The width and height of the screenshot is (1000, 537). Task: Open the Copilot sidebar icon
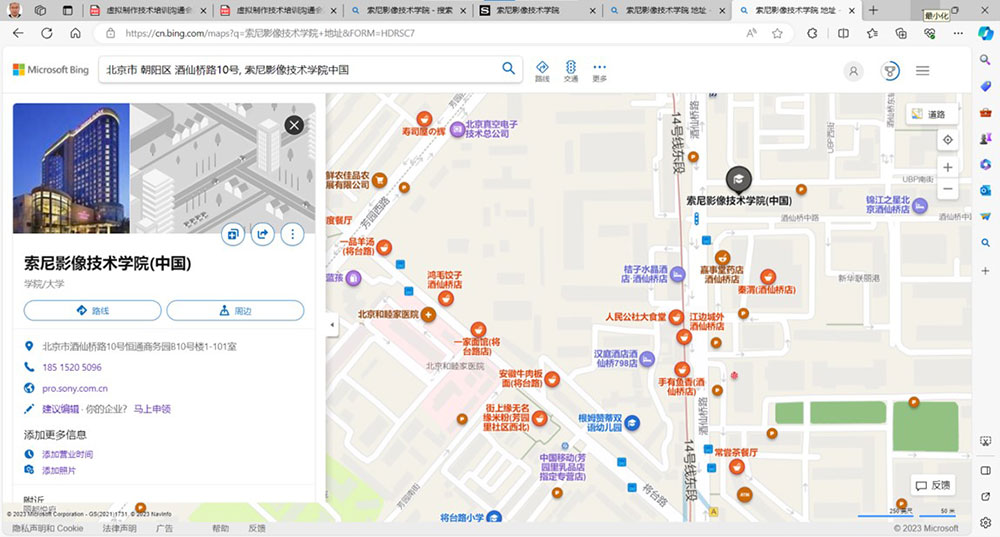[x=985, y=33]
